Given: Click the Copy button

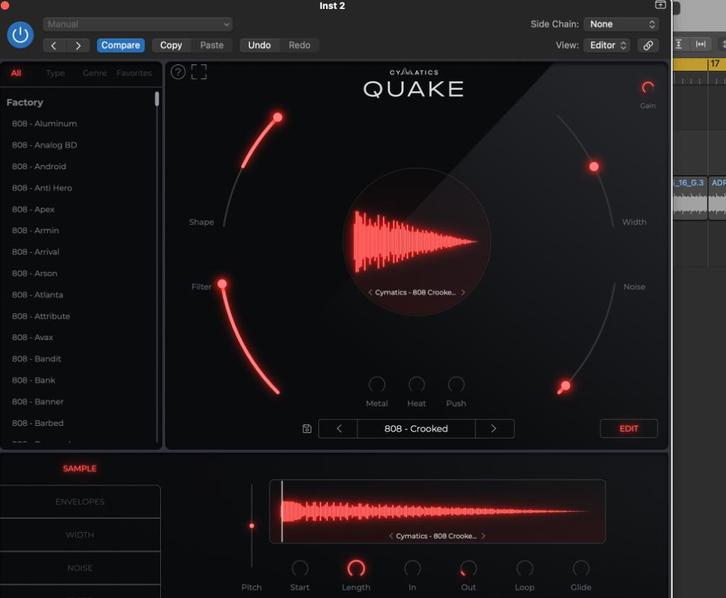Looking at the screenshot, I should [171, 45].
